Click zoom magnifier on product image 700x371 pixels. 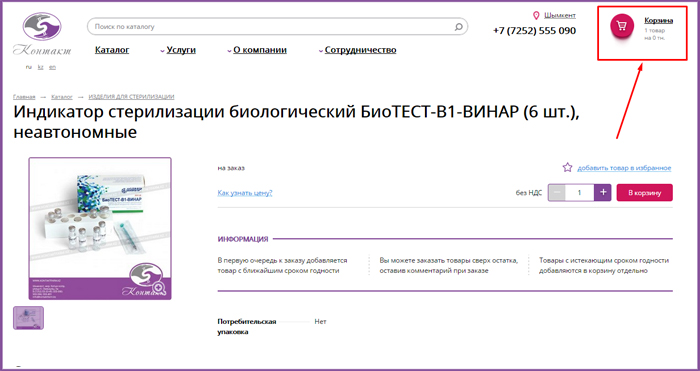(x=158, y=288)
